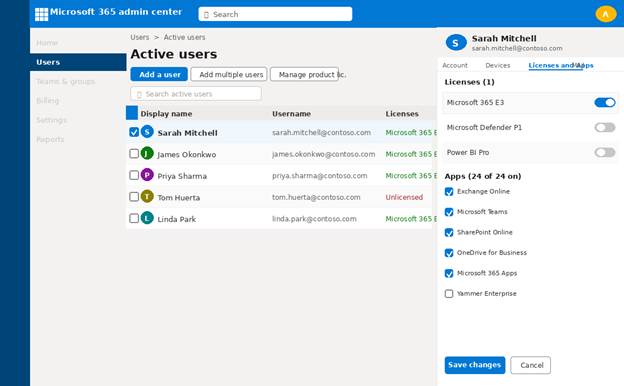Click the Users breadcrumb link
Image resolution: width=624 pixels, height=386 pixels.
(x=140, y=37)
